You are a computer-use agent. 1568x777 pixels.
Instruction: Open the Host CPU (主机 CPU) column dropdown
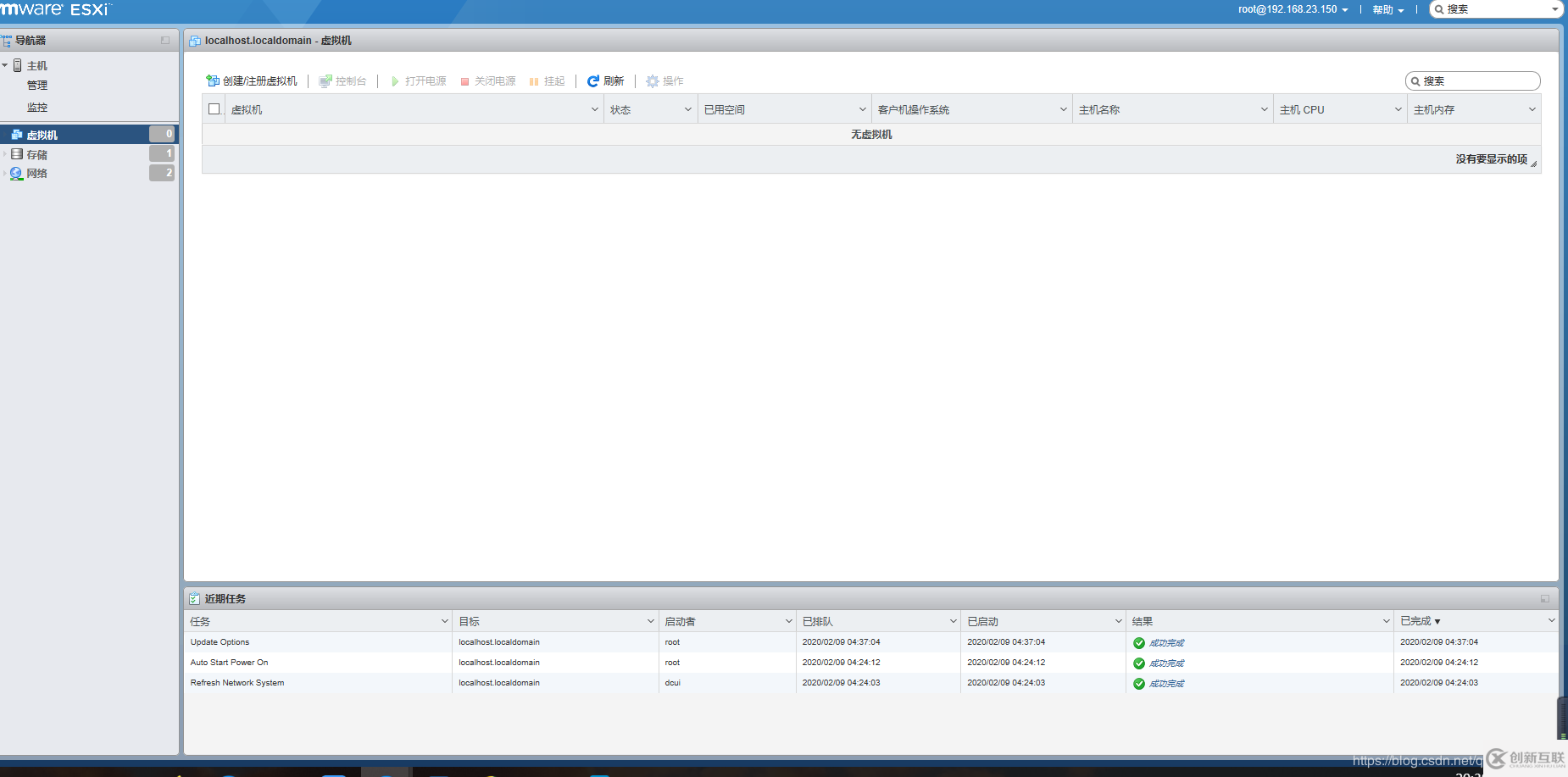click(x=1398, y=109)
